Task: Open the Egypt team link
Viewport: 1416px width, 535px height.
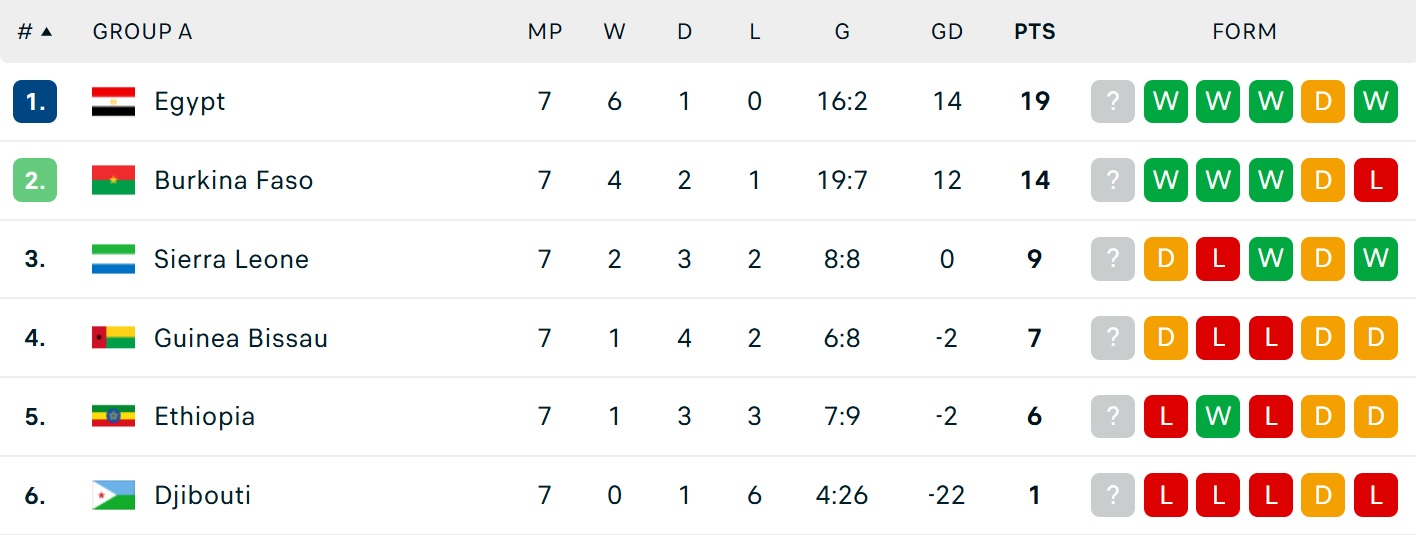Action: pos(190,101)
